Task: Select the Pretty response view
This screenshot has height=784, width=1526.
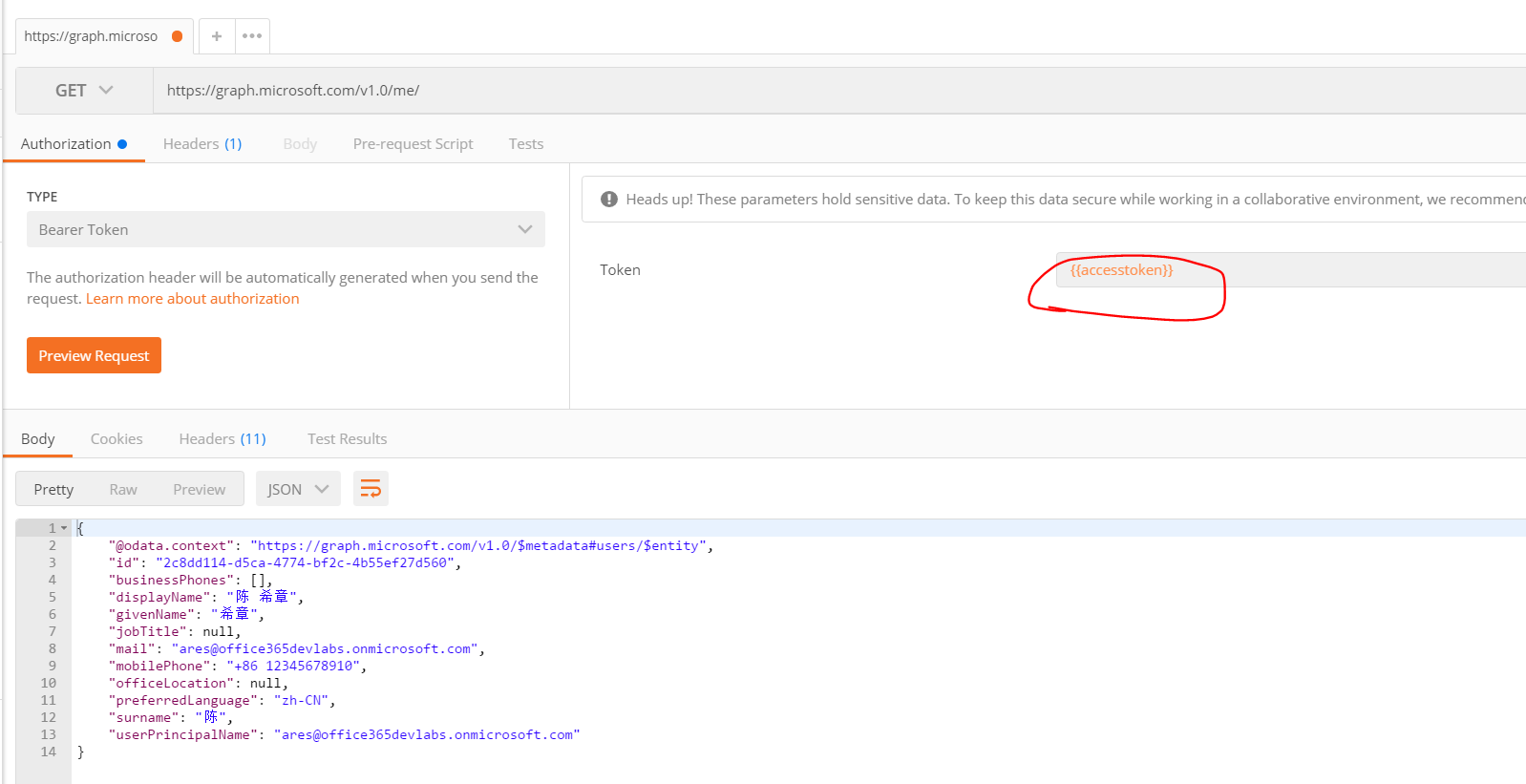Action: [x=53, y=489]
